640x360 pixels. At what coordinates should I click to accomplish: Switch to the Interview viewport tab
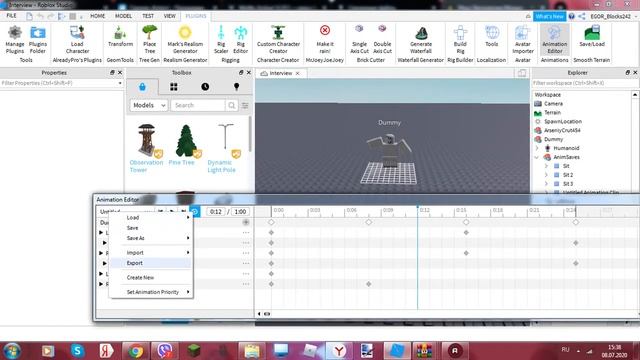(280, 73)
